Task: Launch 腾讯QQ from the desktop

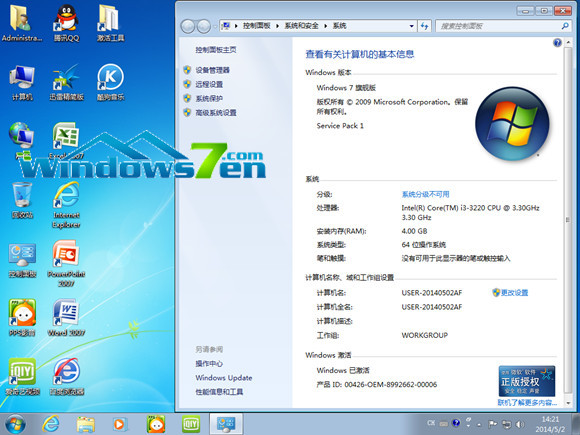Action: [66, 22]
